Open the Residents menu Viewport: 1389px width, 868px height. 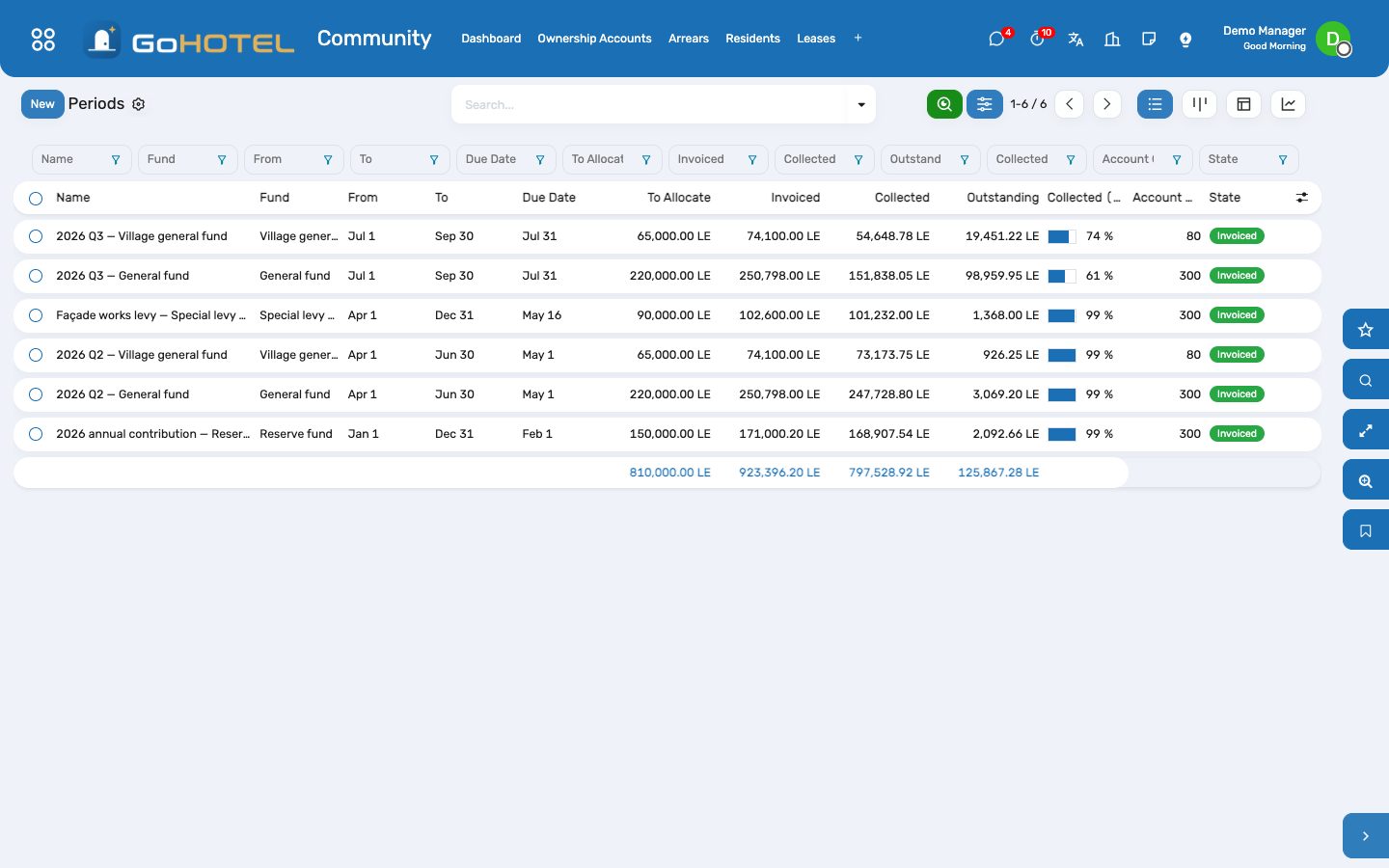click(x=752, y=39)
